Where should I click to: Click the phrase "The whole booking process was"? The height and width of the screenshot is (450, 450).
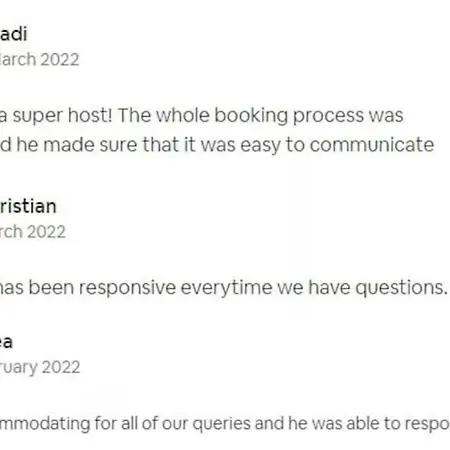[260, 116]
